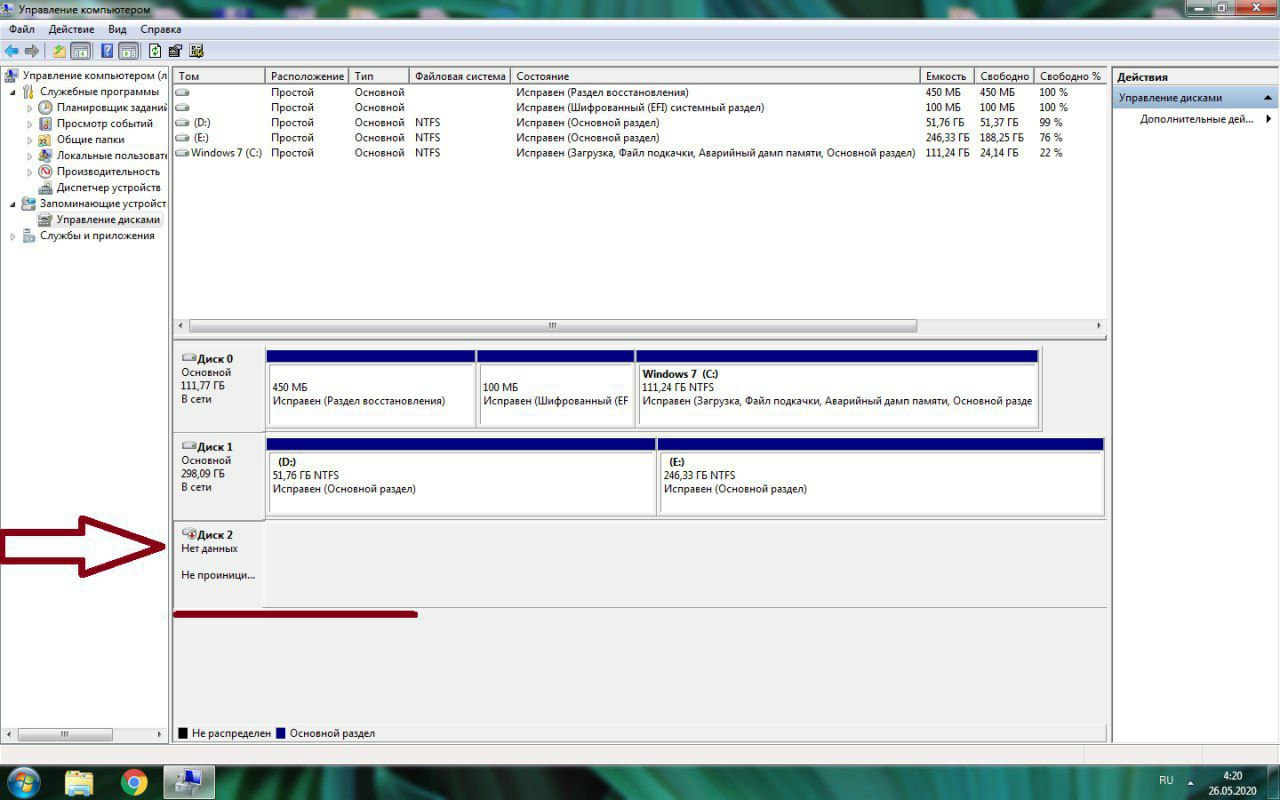Select the (D:) 51,76 ГБ partition block
This screenshot has width=1280, height=800.
tap(461, 476)
